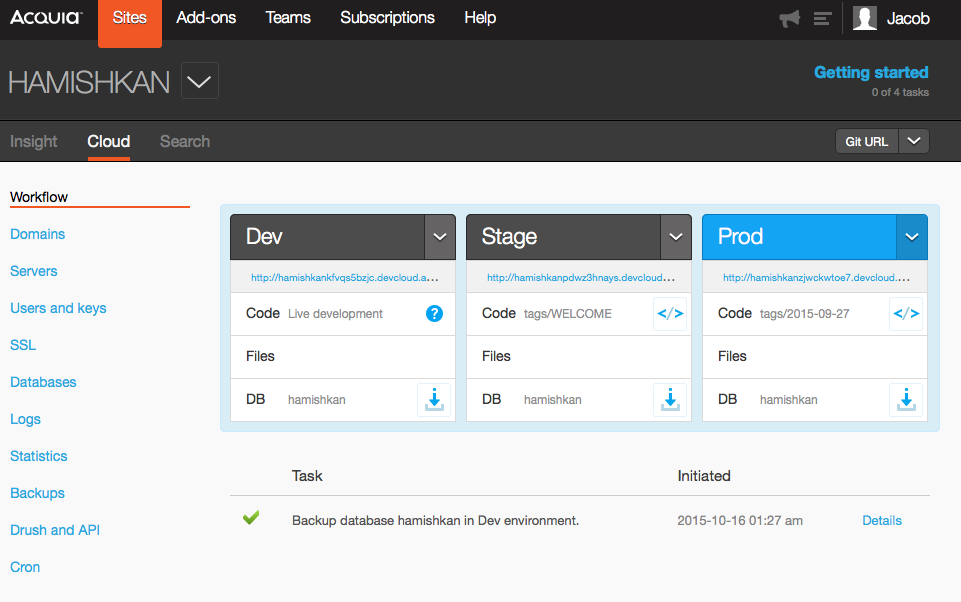Click the Stage Files row
The width and height of the screenshot is (961, 602).
click(x=579, y=357)
